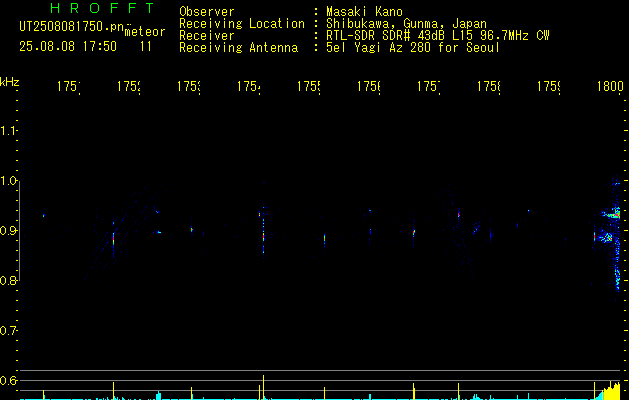Click the 0.9 frequency axis label
The image size is (629, 400).
(8, 230)
